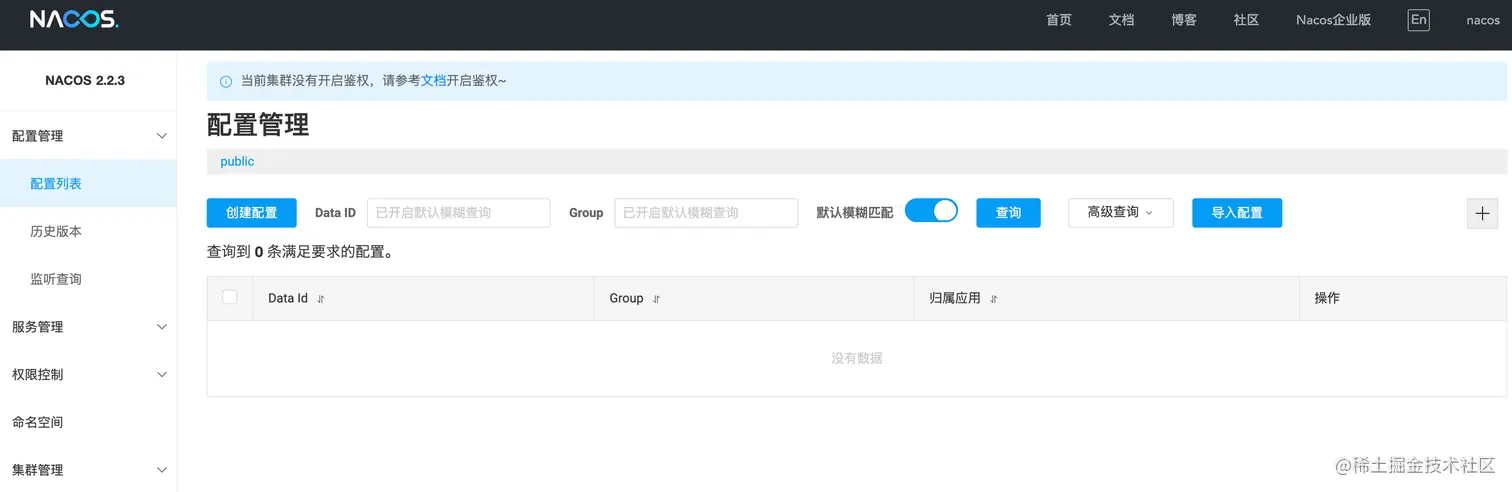Viewport: 1512px width, 492px height.
Task: Click the NACOS logo in header
Action: pyautogui.click(x=74, y=19)
